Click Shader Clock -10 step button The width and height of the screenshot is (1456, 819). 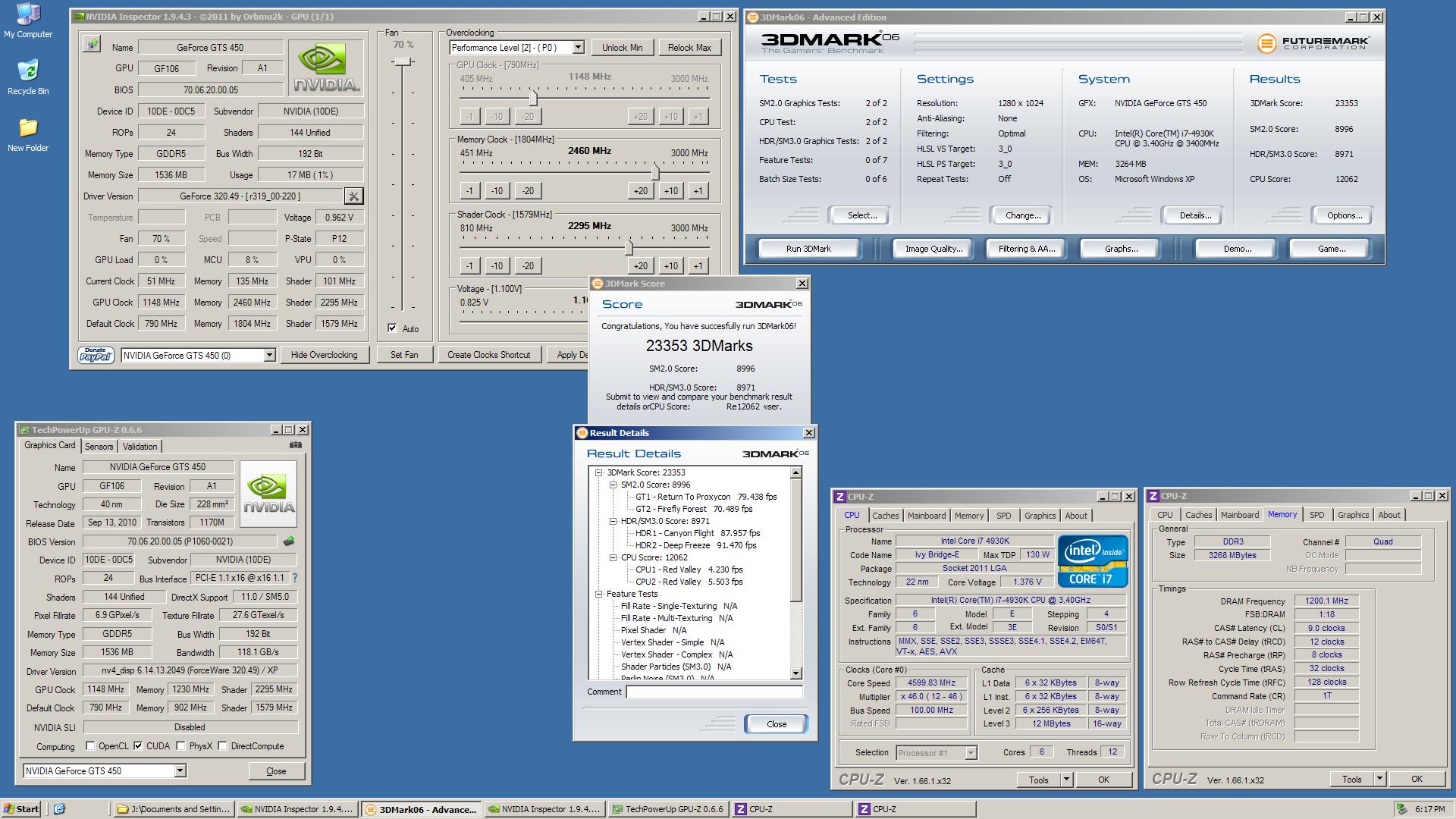(x=497, y=266)
